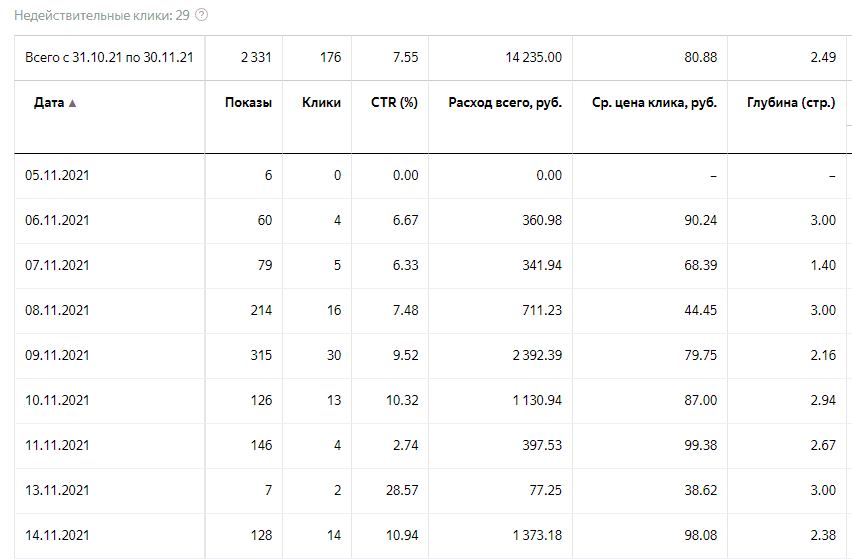The width and height of the screenshot is (852, 559).
Task: Click the Дата sort arrow
Action: click(x=72, y=103)
